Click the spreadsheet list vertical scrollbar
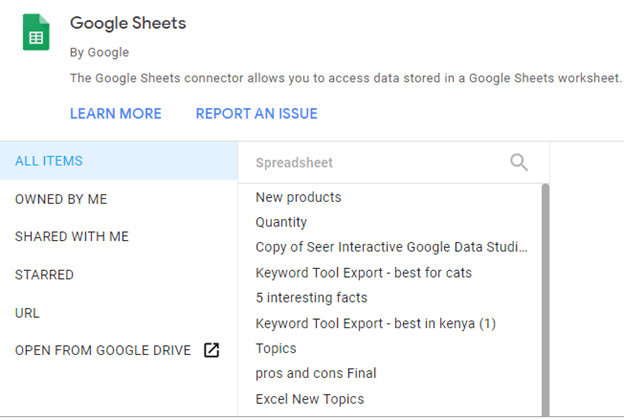 [x=545, y=301]
